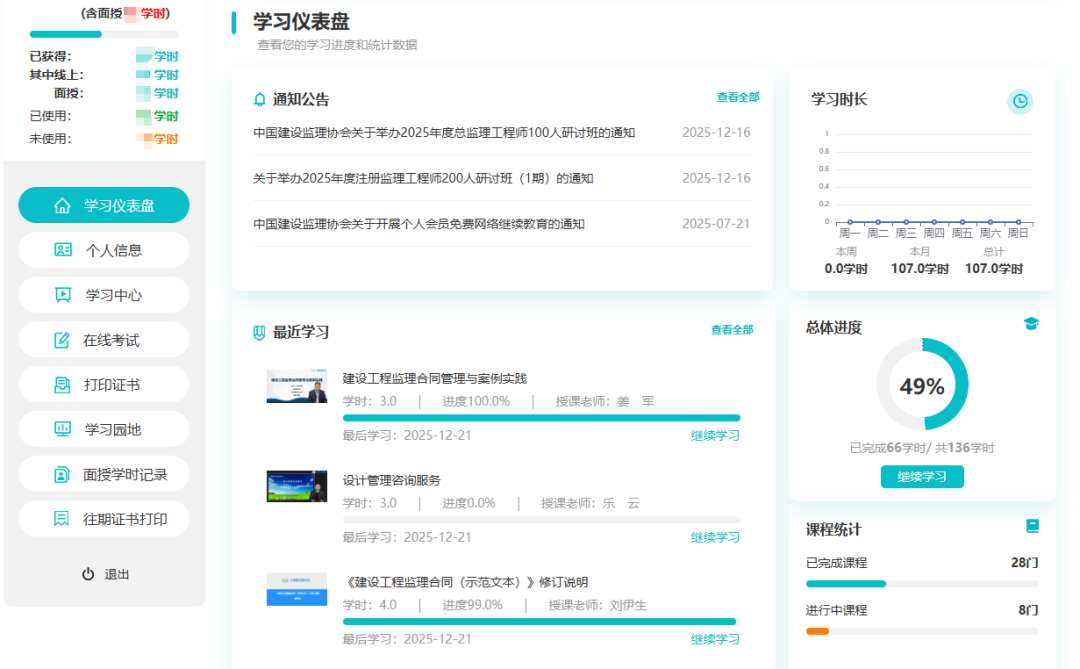Click the power icon next to 退出
Viewport: 1080px width, 669px height.
point(88,574)
